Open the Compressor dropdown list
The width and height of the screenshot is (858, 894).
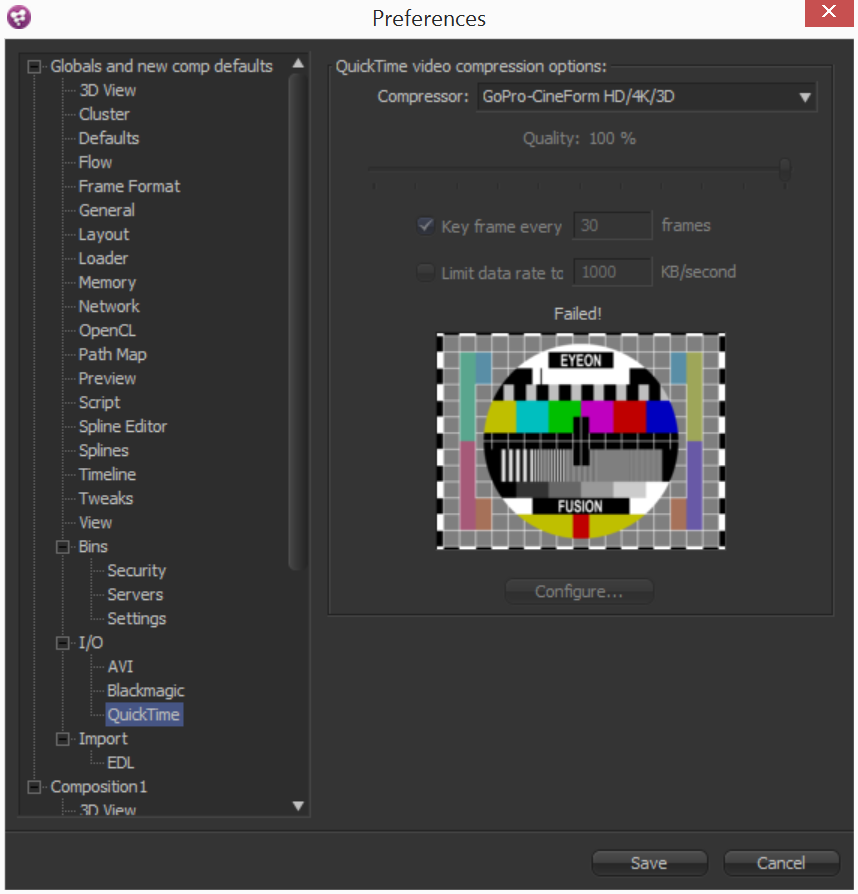(x=646, y=97)
